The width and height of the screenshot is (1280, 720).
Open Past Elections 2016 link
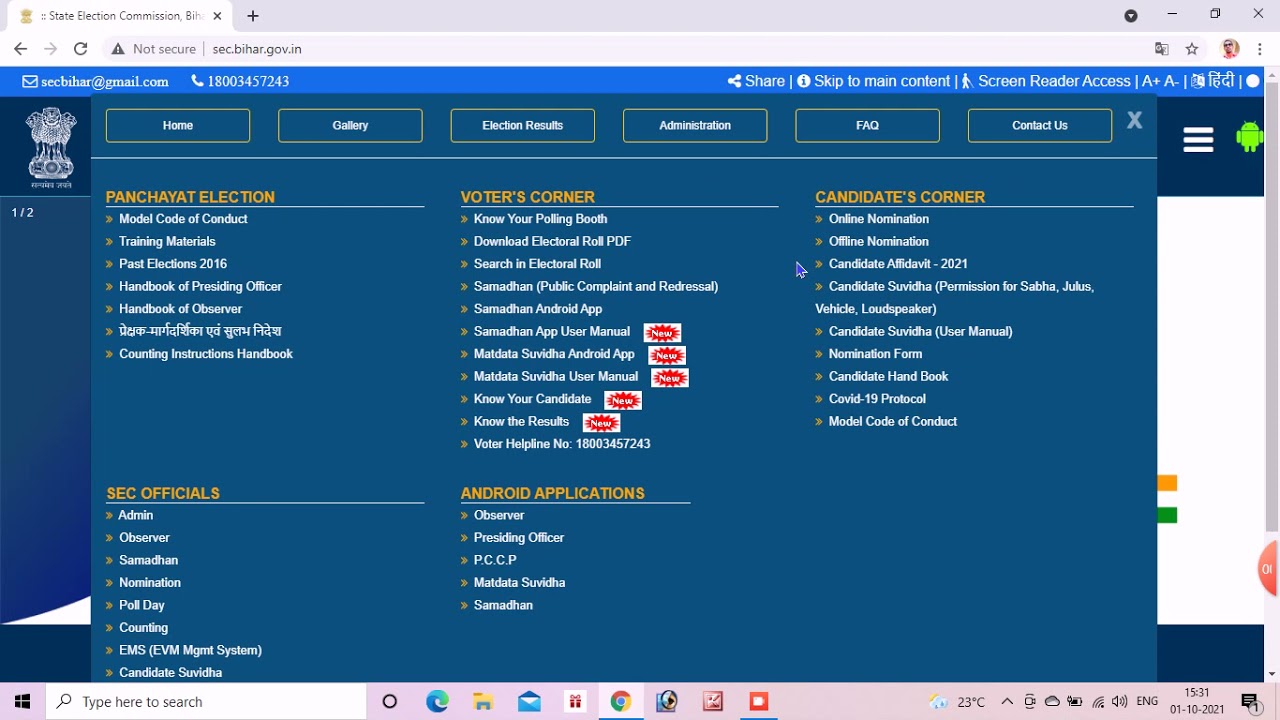[173, 264]
